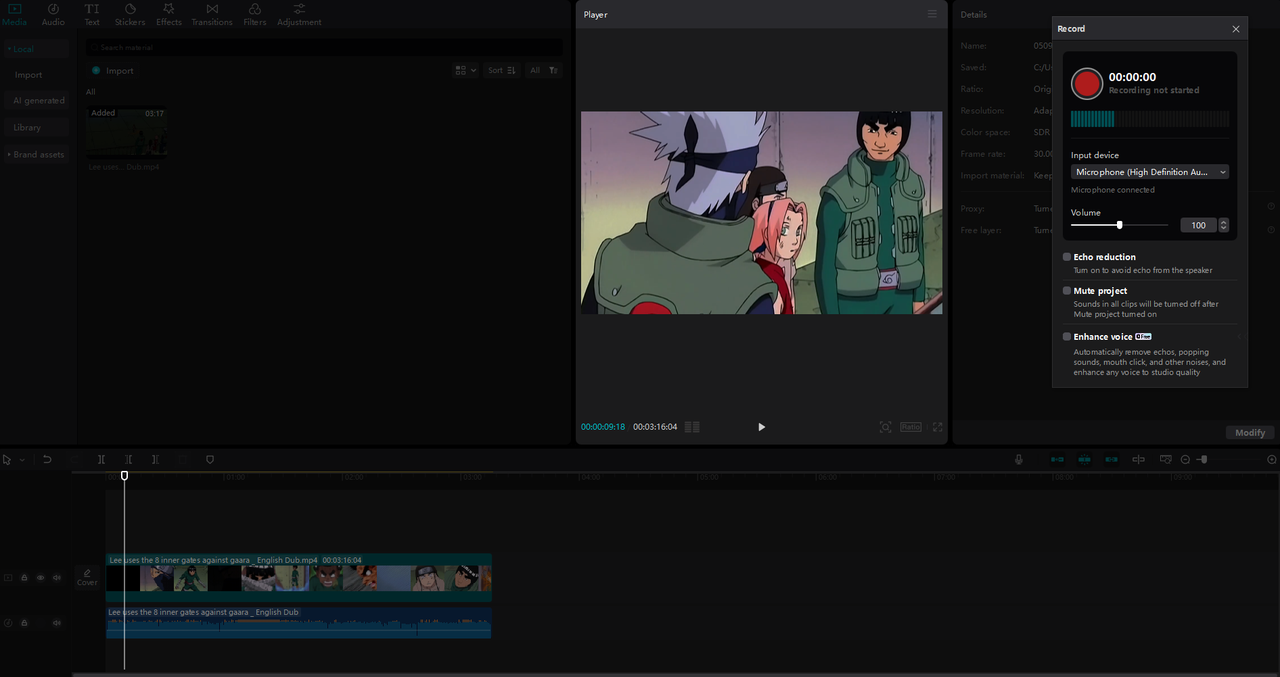
Task: Click the Import button with plus icon
Action: point(112,71)
